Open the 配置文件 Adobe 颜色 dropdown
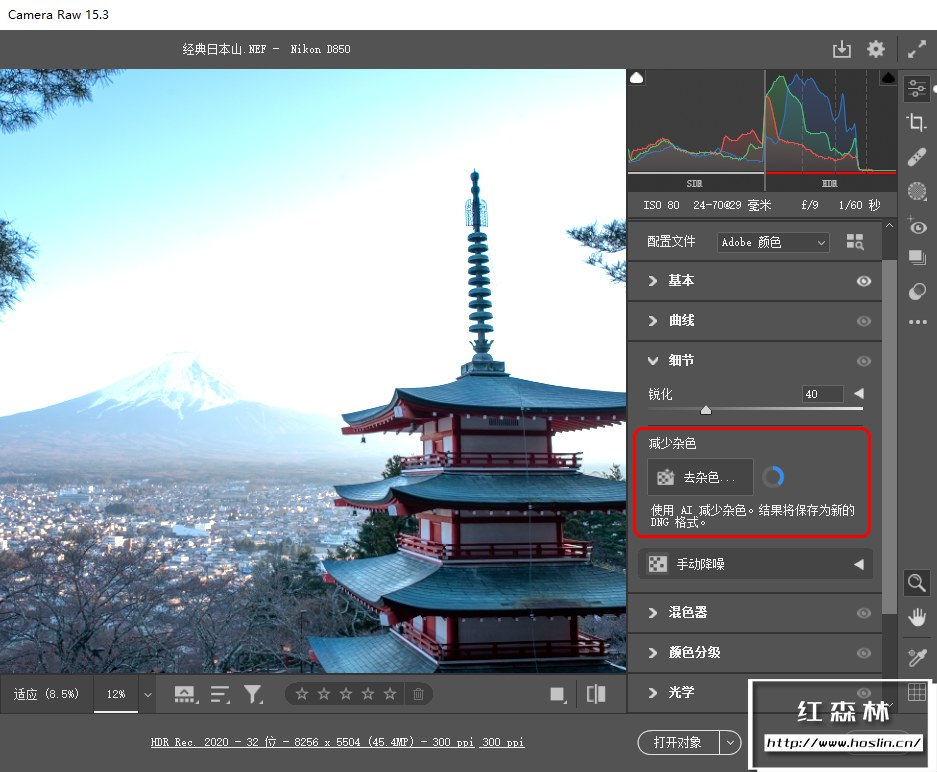Screen dimensions: 937x772 (x=773, y=242)
